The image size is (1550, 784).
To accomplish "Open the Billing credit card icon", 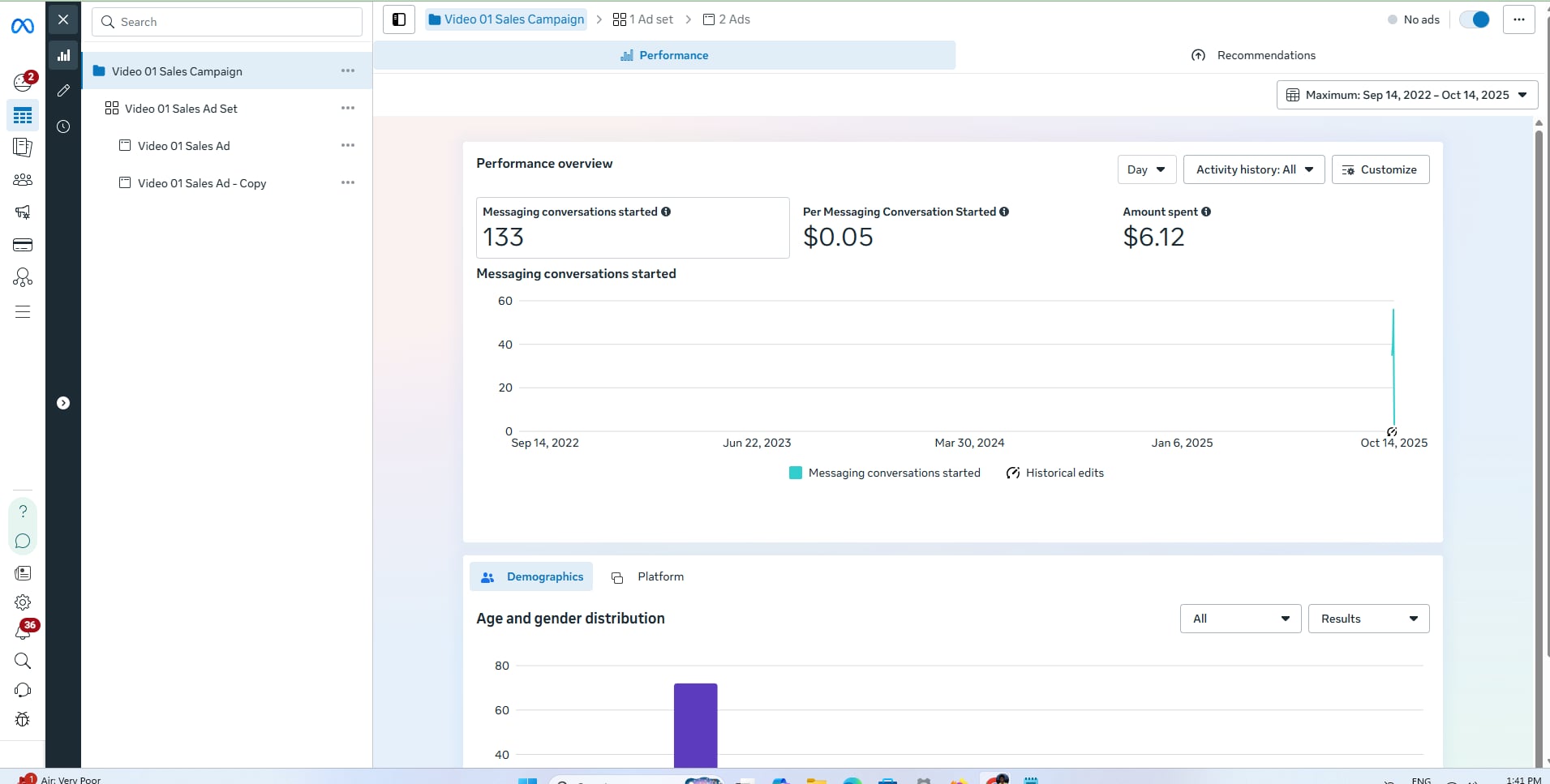I will point(23,245).
